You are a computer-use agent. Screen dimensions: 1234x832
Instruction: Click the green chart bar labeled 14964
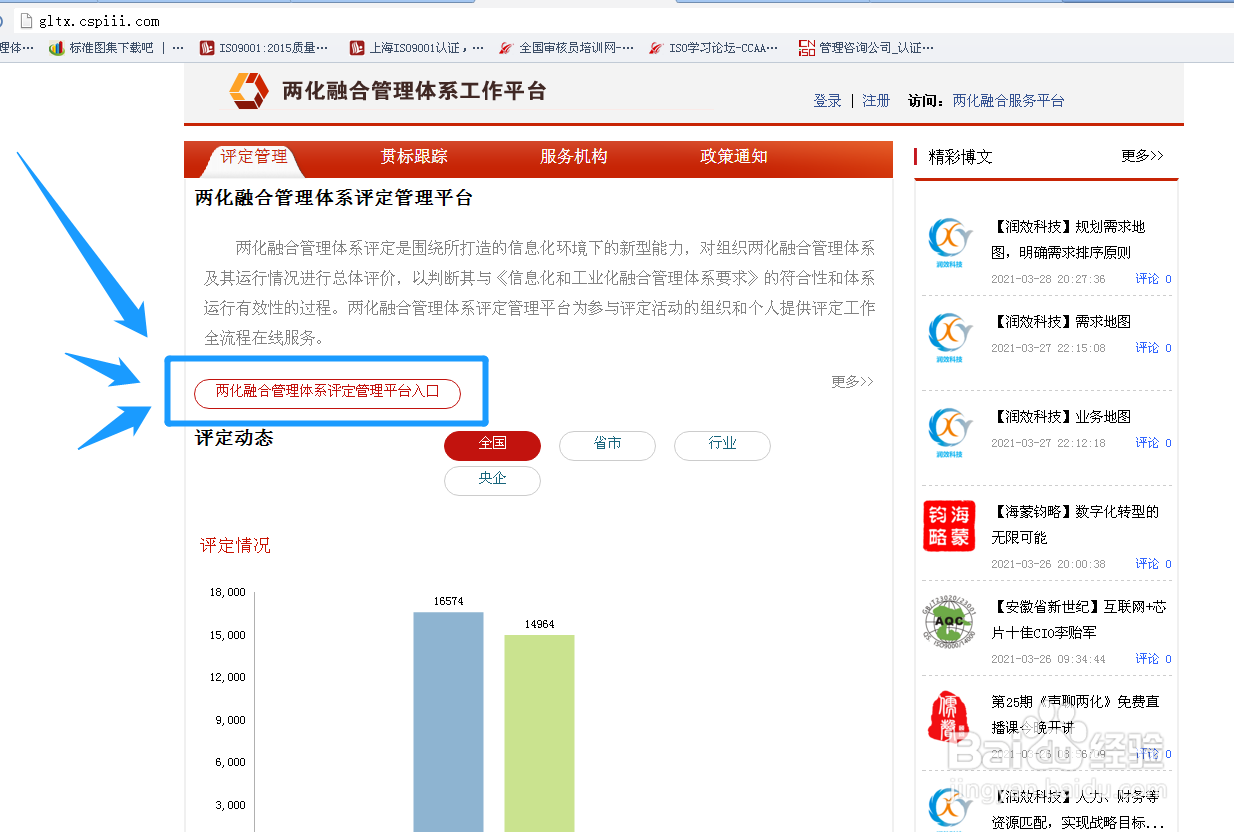point(539,733)
